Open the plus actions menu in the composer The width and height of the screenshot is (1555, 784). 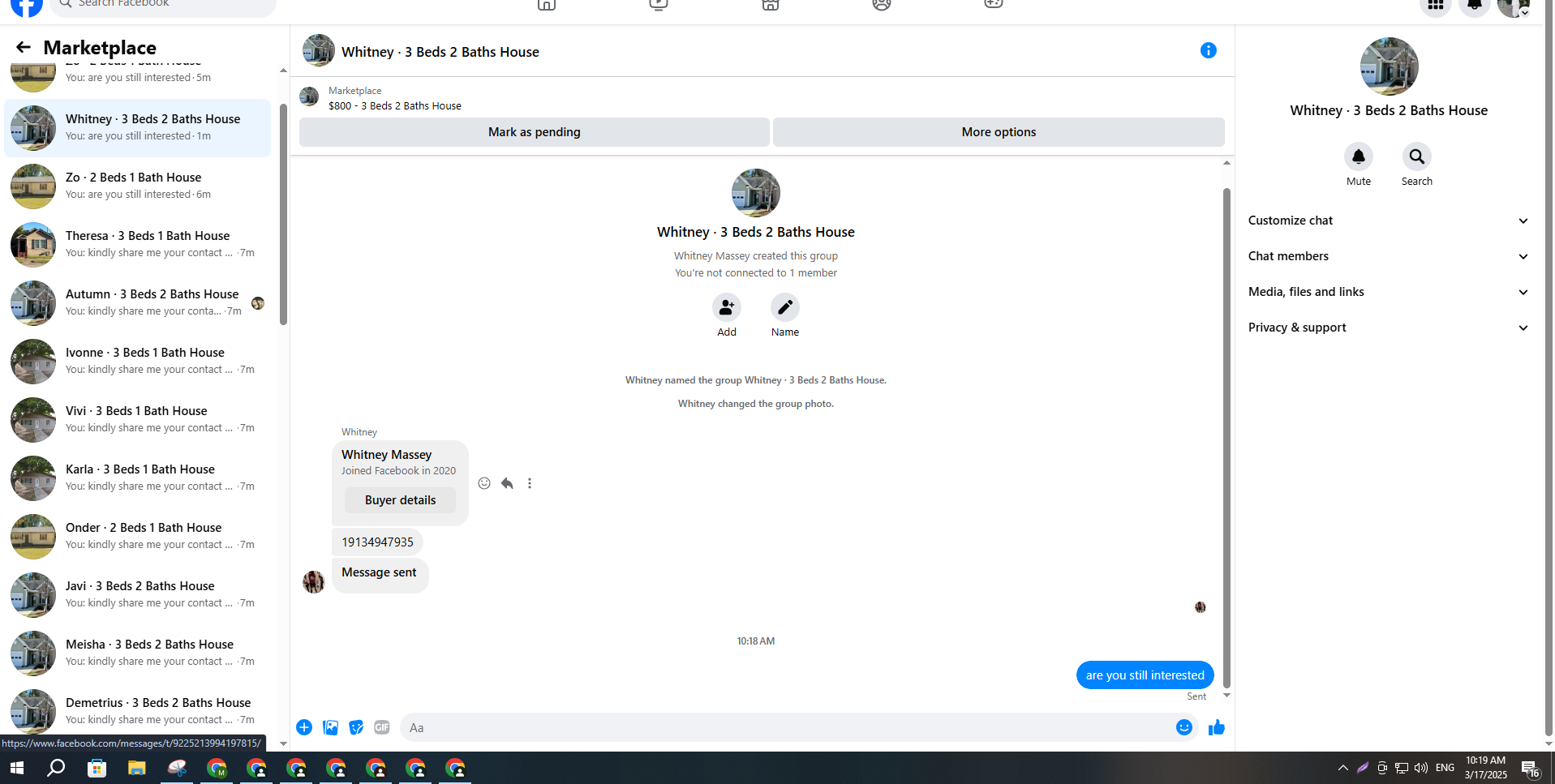point(304,727)
